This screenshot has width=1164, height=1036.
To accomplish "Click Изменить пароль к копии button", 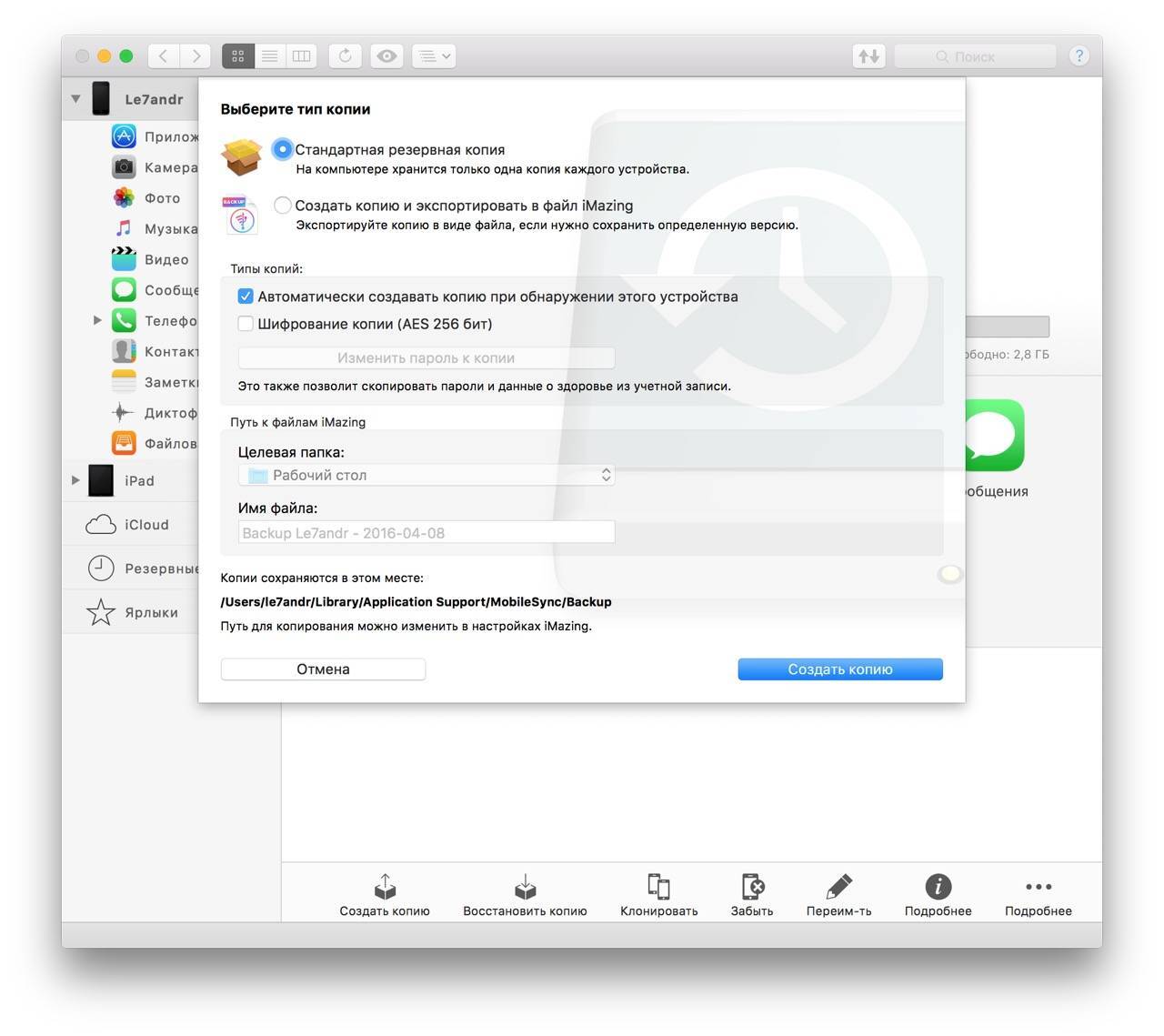I will pyautogui.click(x=426, y=358).
